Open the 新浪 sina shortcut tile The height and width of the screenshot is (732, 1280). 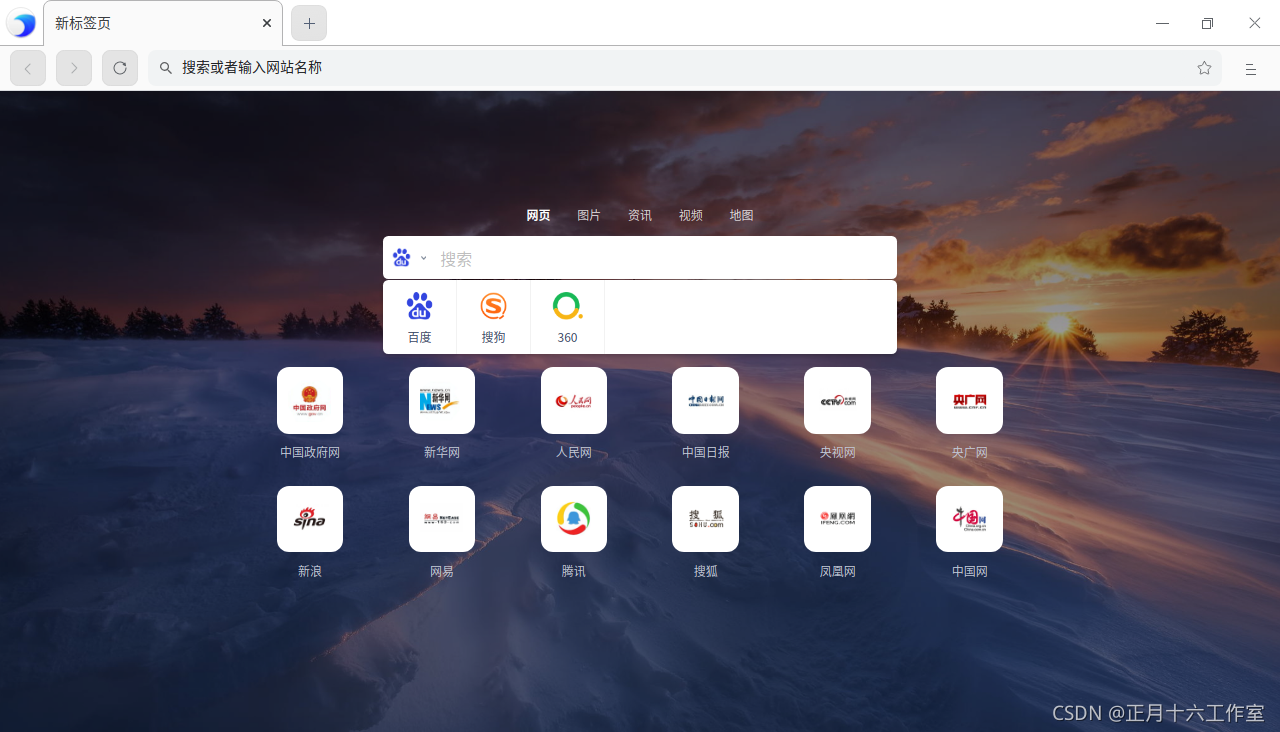[x=310, y=519]
